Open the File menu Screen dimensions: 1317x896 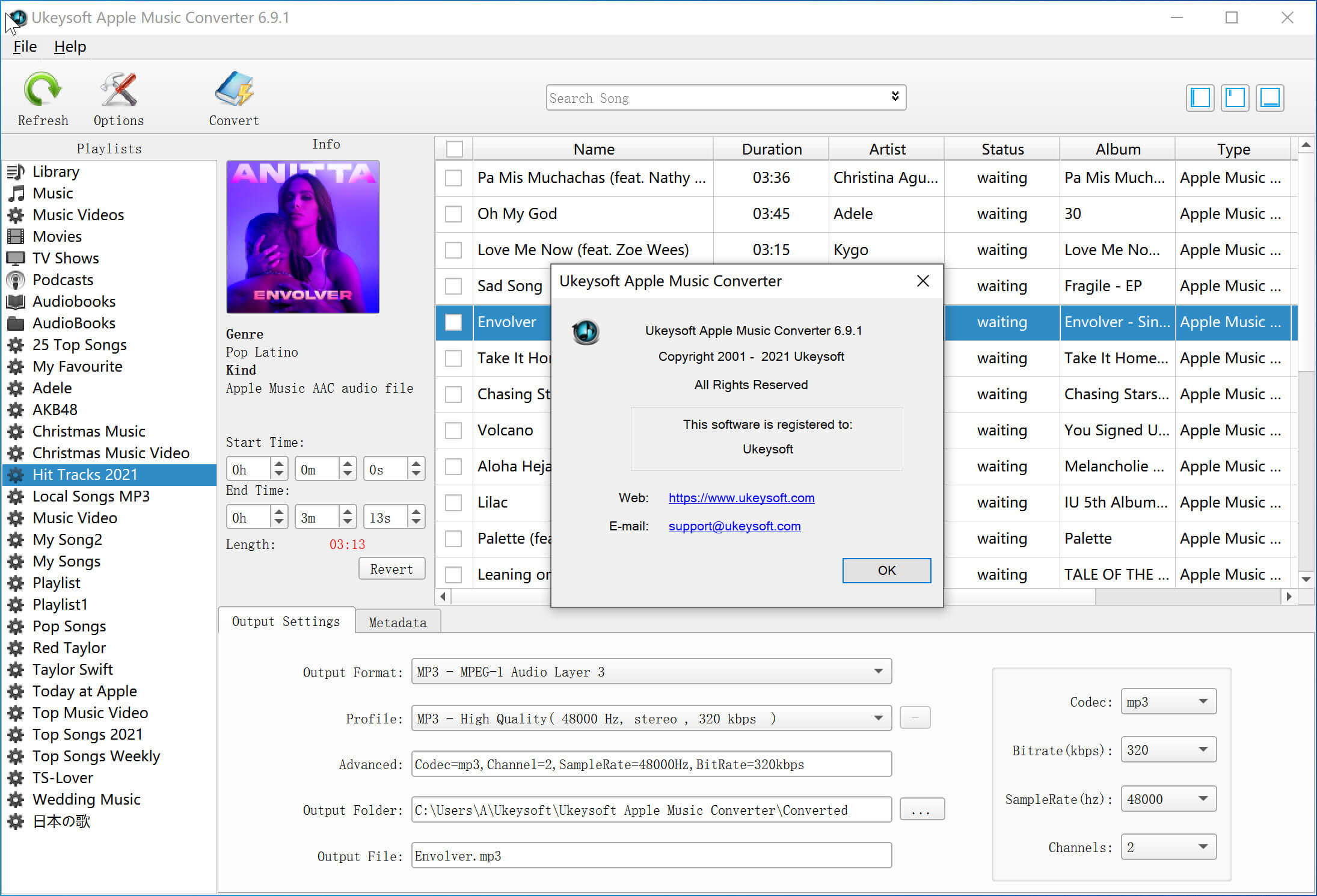coord(24,46)
